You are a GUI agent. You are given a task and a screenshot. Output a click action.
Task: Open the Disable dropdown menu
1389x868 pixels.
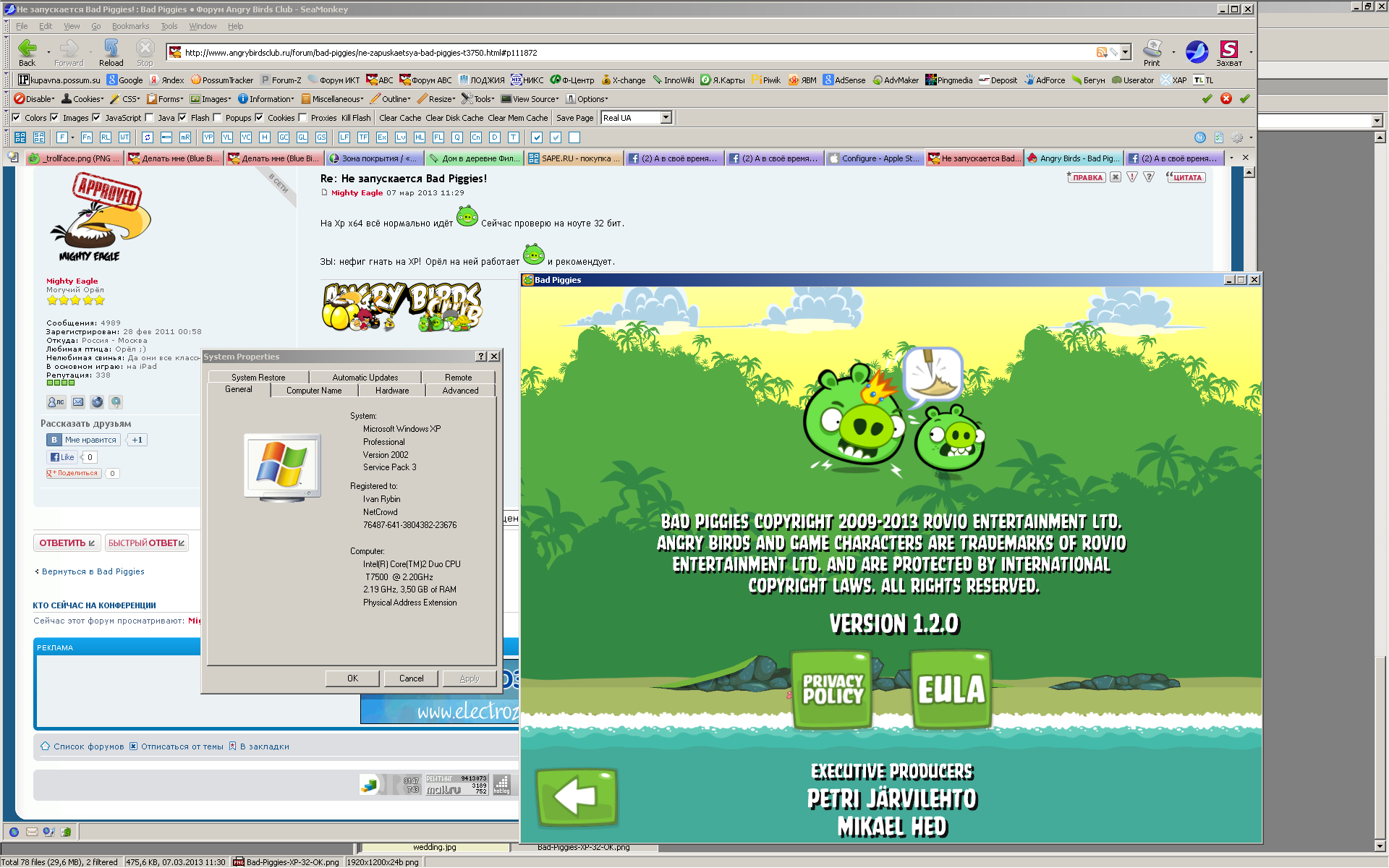(34, 99)
